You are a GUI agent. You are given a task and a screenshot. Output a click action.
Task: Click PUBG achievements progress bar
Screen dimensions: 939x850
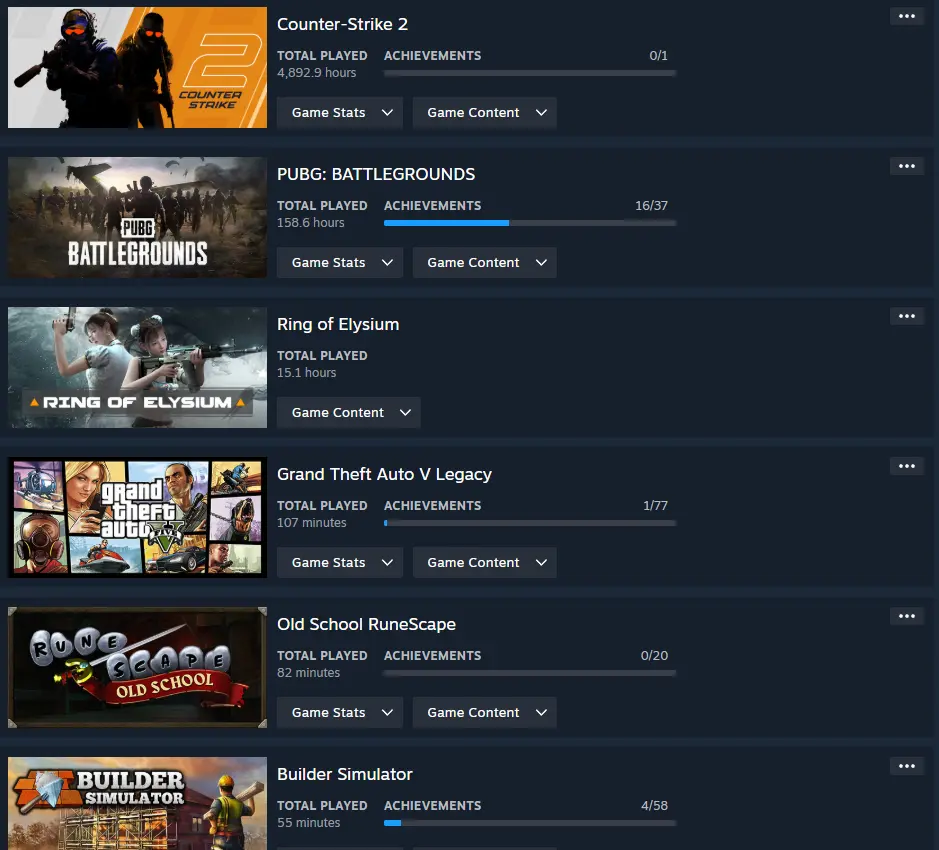(x=530, y=223)
